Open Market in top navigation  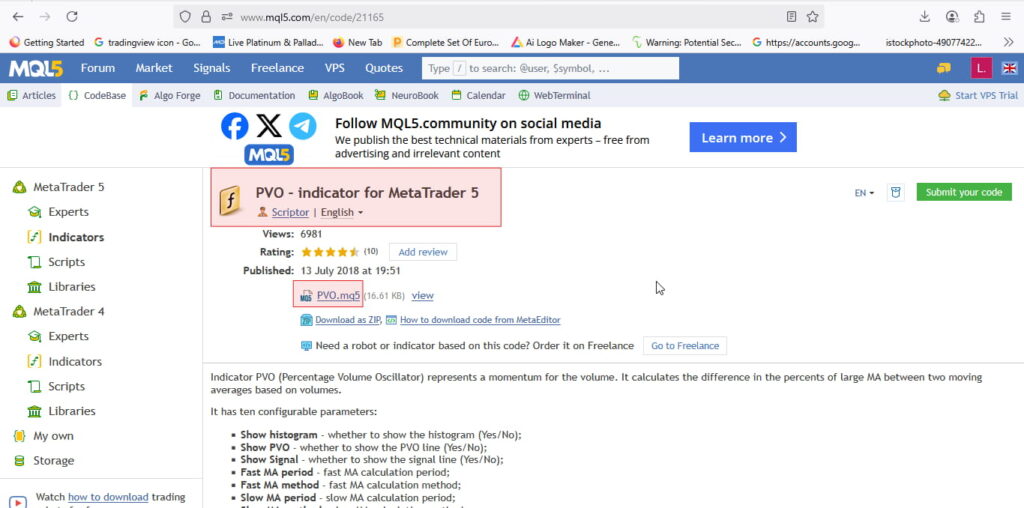(154, 68)
